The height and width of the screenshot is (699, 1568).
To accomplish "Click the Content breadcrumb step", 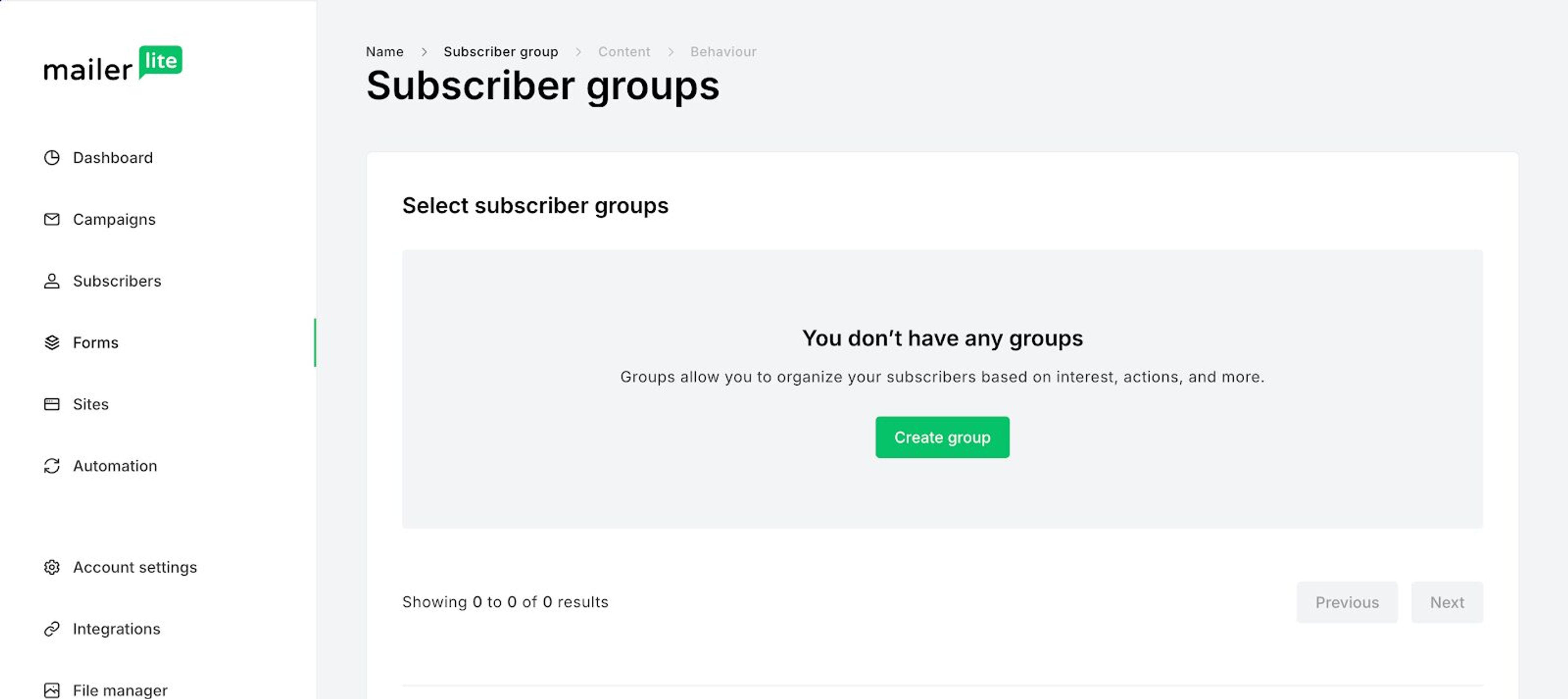I will (x=624, y=52).
